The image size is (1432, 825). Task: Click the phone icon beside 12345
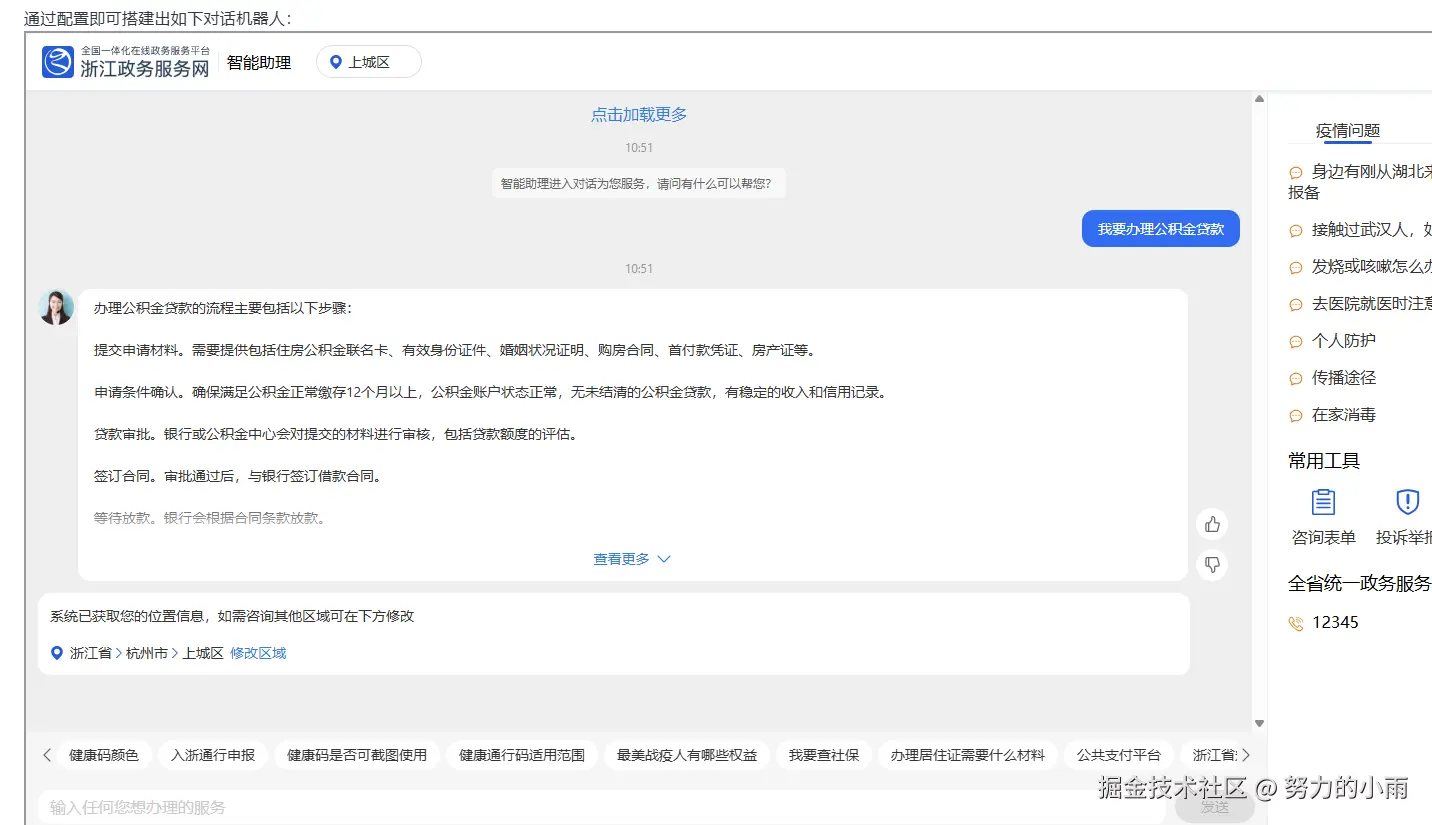pyautogui.click(x=1296, y=623)
